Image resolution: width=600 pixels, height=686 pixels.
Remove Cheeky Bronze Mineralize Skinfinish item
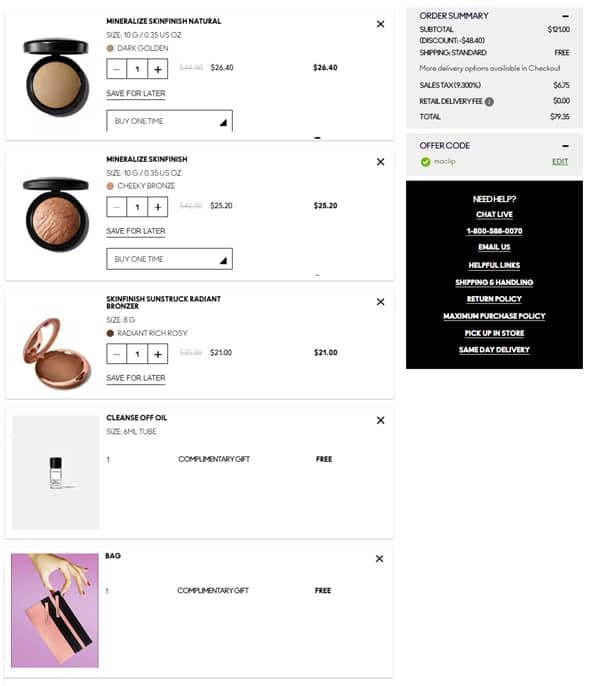(380, 162)
